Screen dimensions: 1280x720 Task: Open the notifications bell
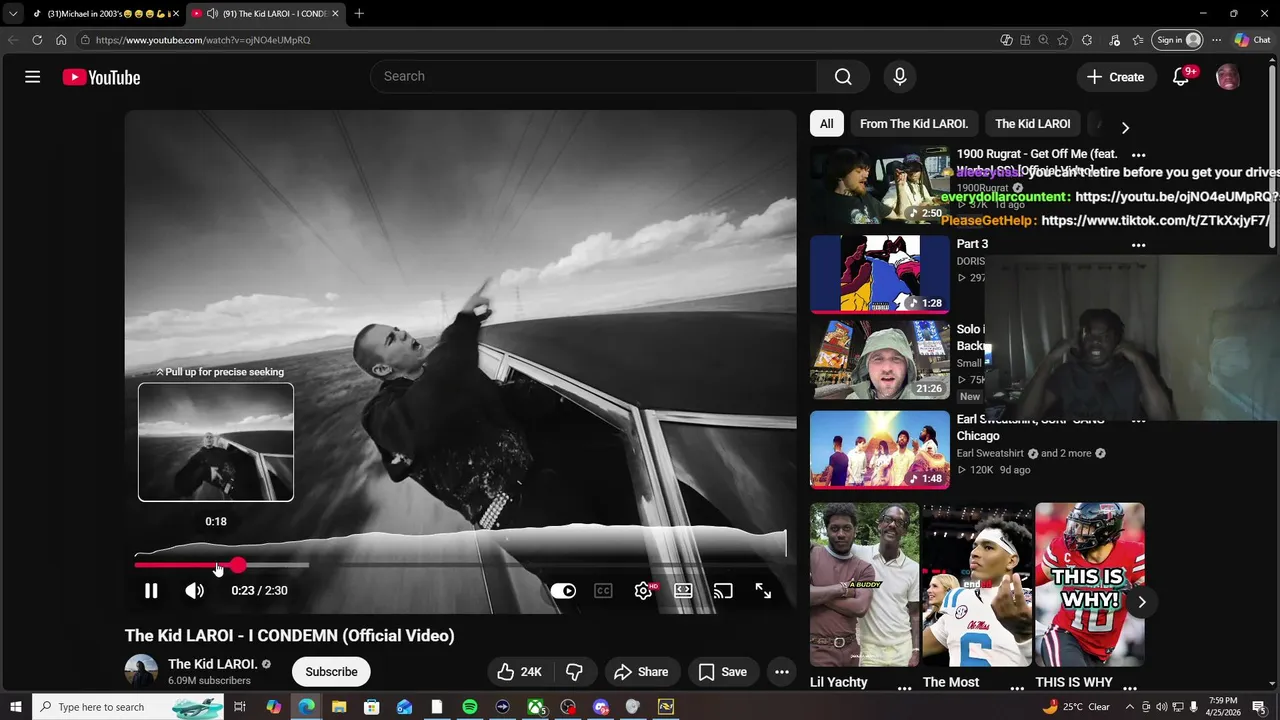[x=1181, y=77]
